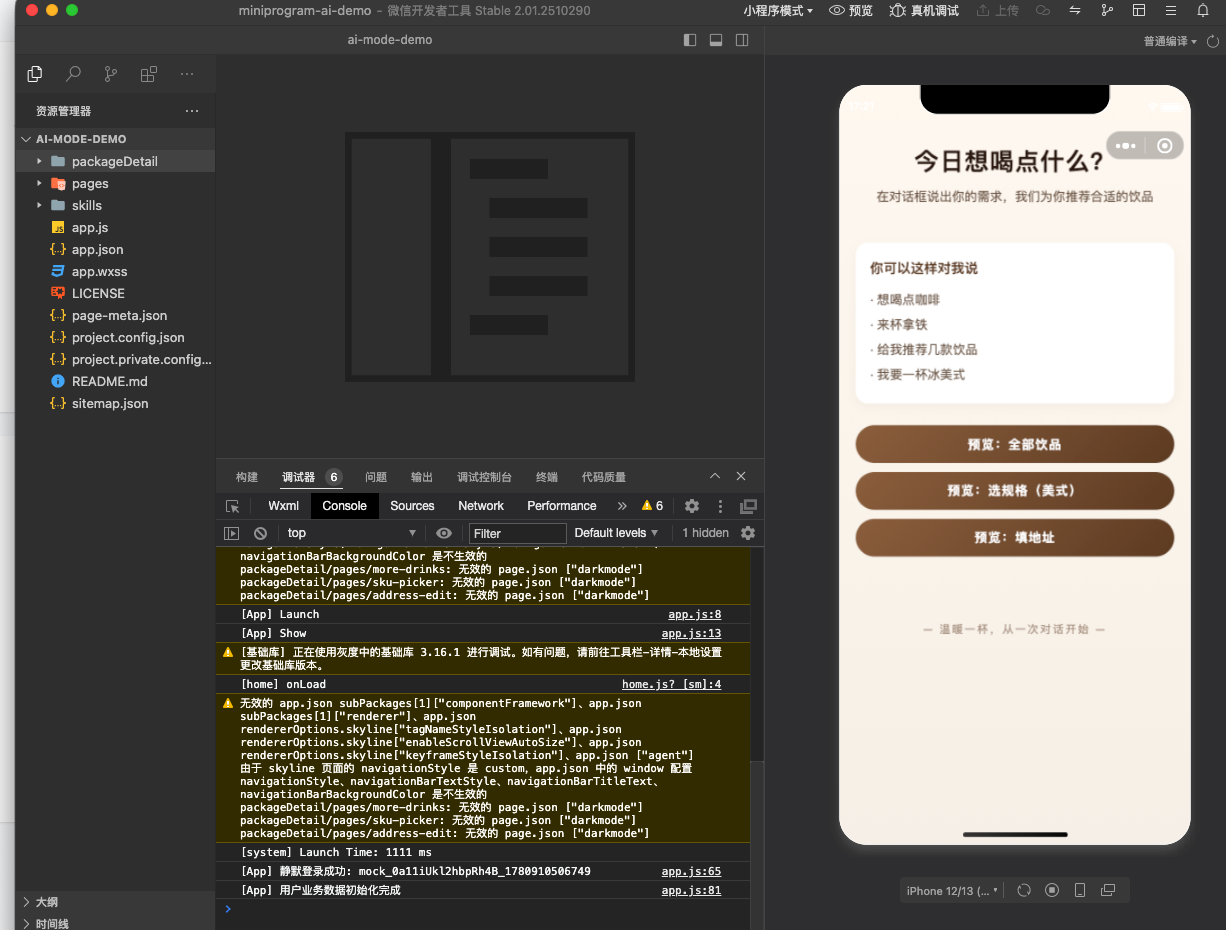The image size is (1226, 930).
Task: Switch to the Wxml devtools tab
Action: (284, 506)
